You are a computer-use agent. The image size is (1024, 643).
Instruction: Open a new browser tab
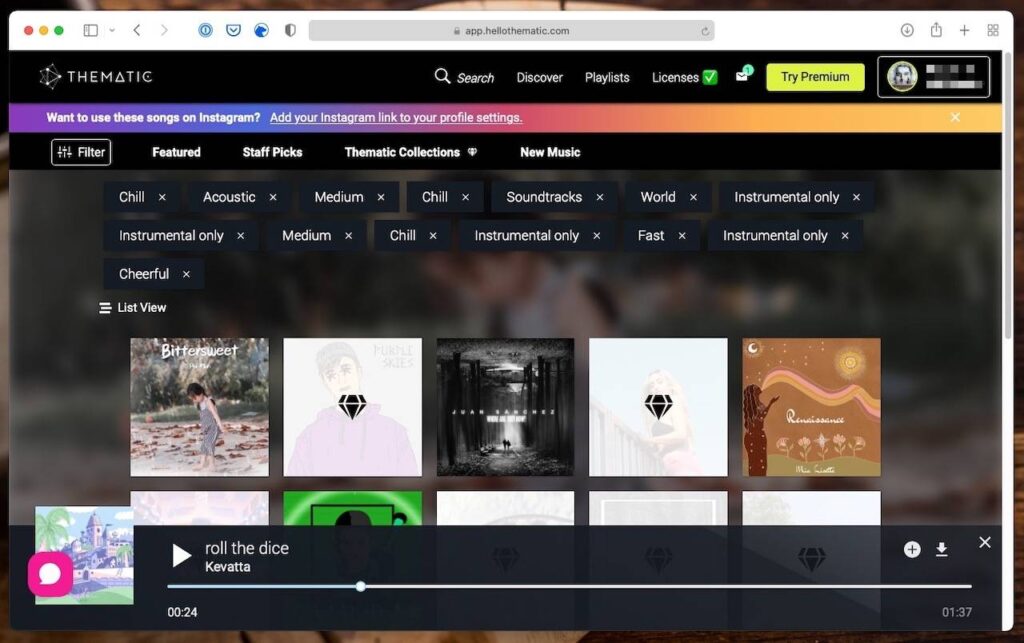point(965,30)
